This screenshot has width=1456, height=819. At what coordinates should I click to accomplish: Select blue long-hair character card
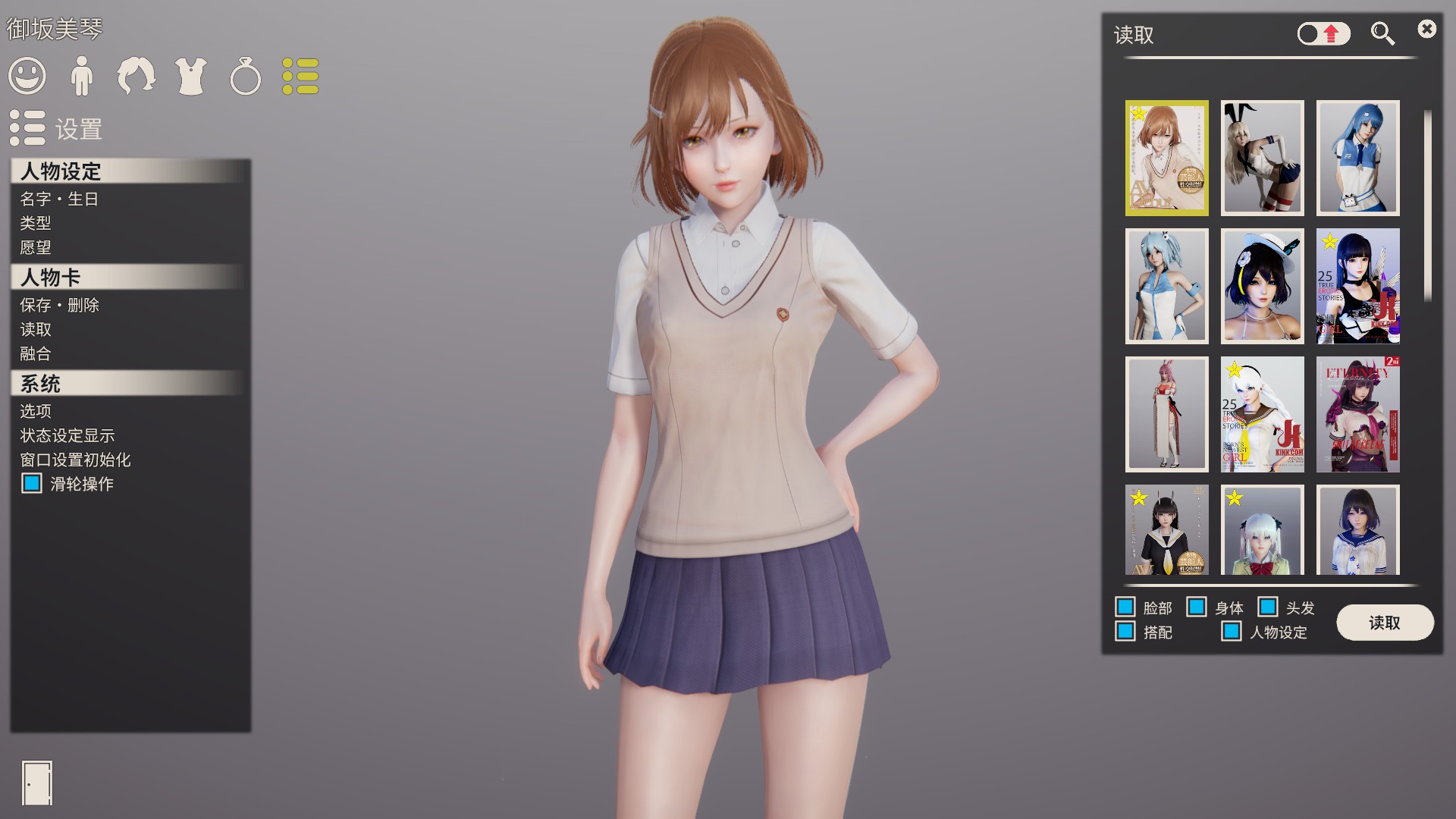[1358, 158]
